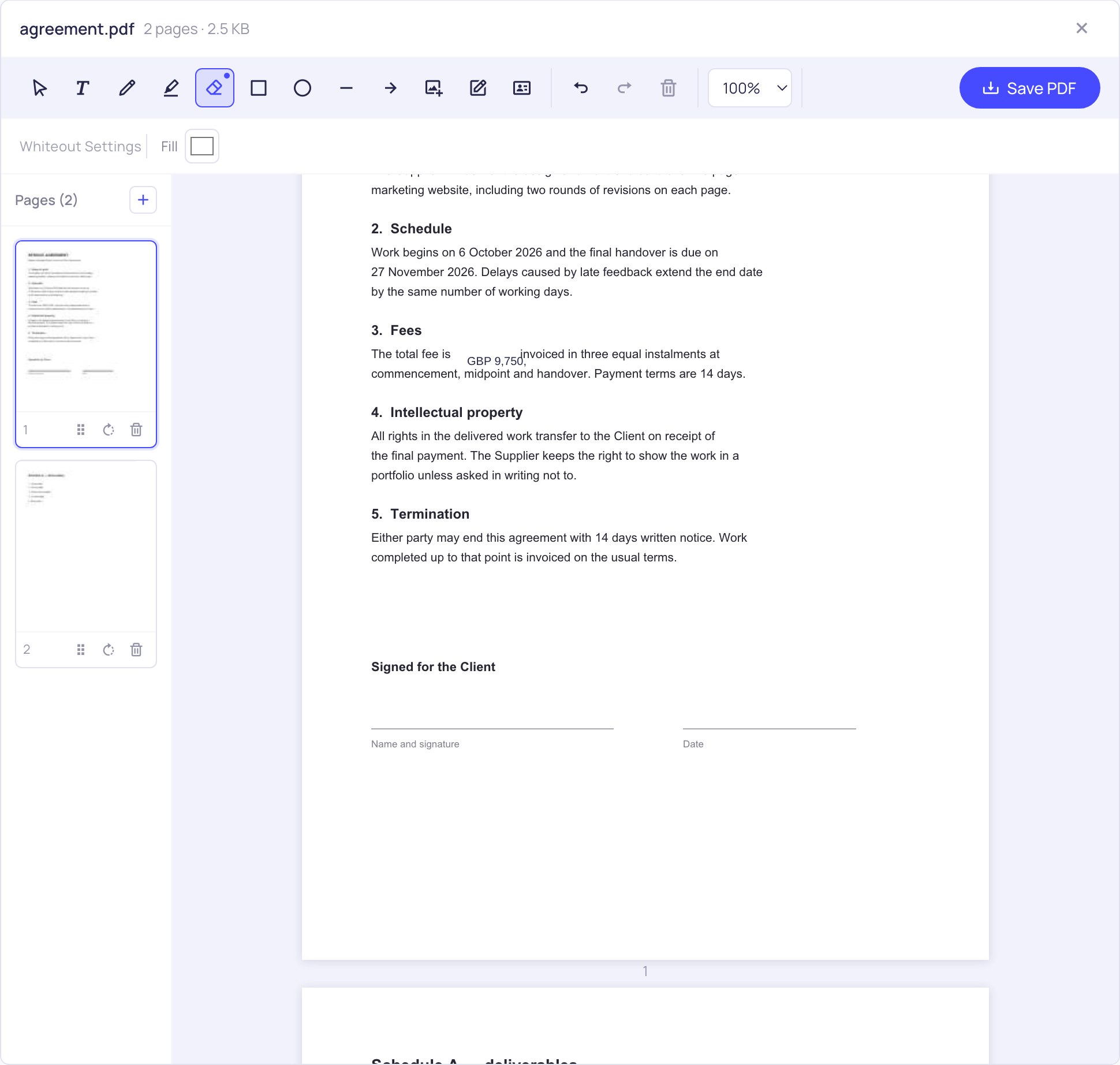Click the '2. Schedule' heading
This screenshot has height=1065, width=1120.
pyautogui.click(x=411, y=229)
